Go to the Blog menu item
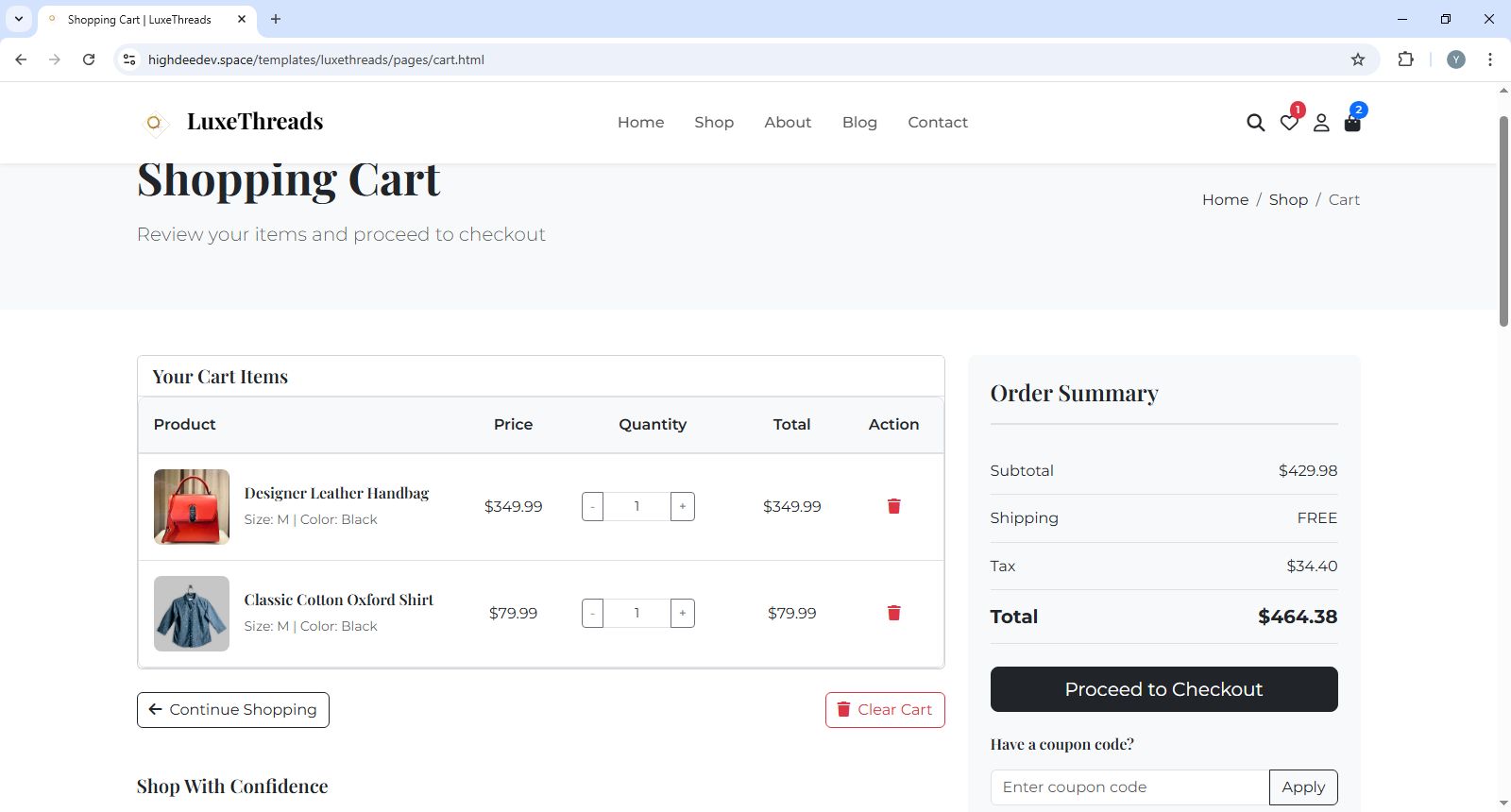1511x812 pixels. (x=859, y=123)
